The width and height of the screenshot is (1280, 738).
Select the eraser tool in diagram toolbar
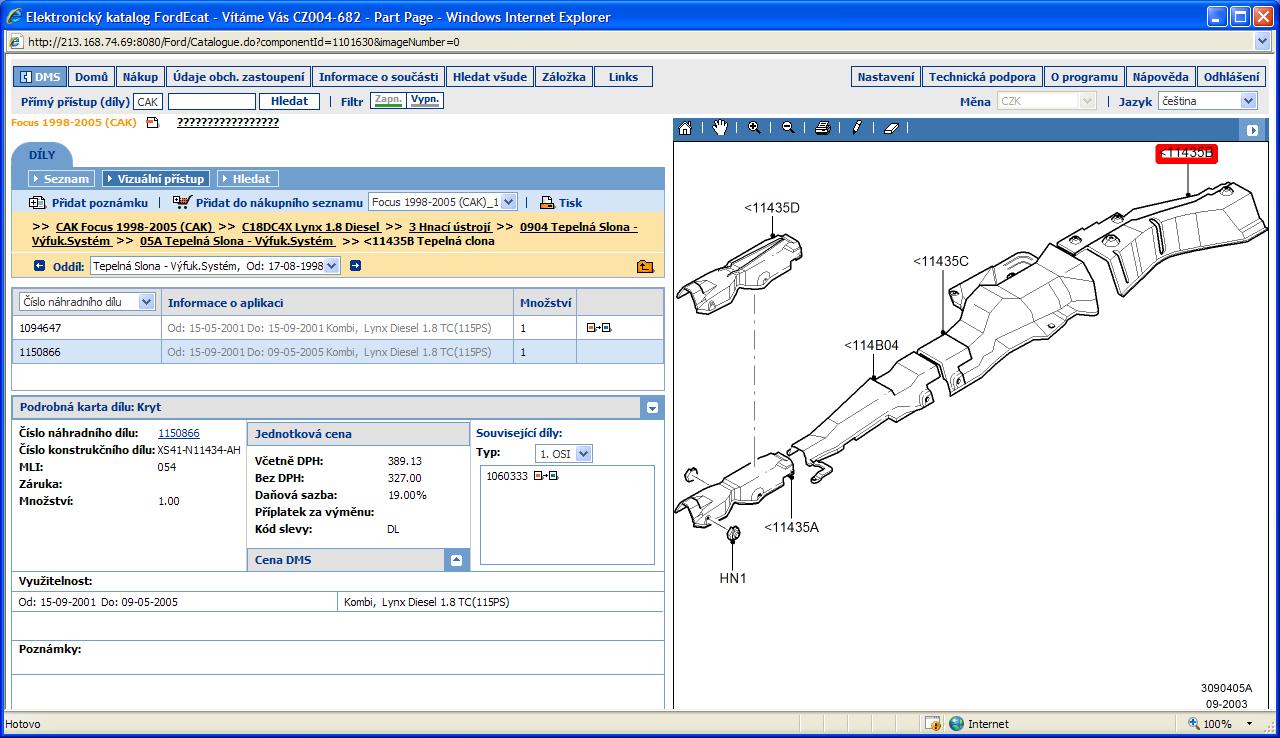[x=892, y=128]
